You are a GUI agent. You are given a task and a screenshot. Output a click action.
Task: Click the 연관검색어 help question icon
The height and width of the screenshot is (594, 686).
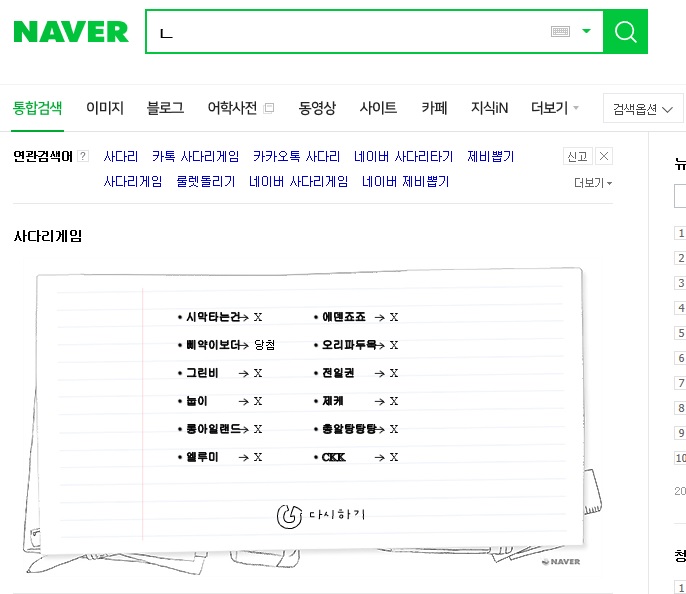pyautogui.click(x=83, y=156)
